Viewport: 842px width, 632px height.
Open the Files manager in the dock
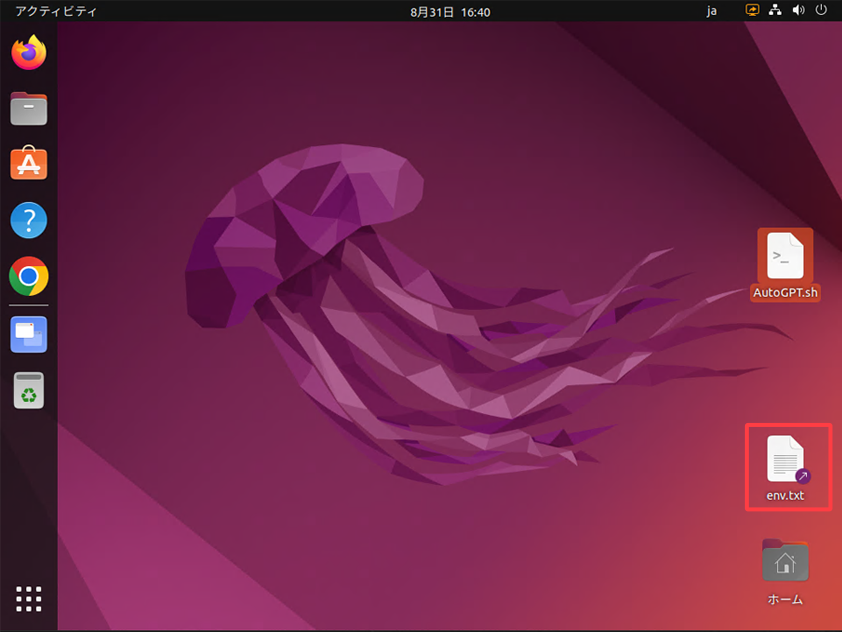tap(29, 107)
